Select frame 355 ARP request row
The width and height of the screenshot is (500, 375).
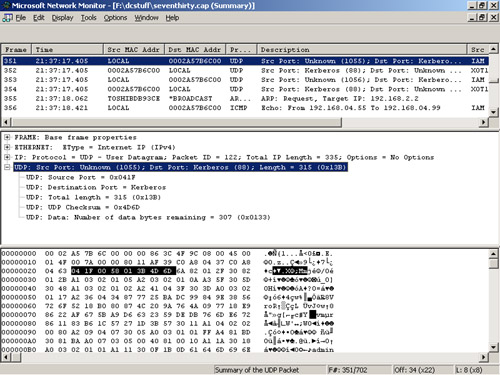(x=246, y=98)
